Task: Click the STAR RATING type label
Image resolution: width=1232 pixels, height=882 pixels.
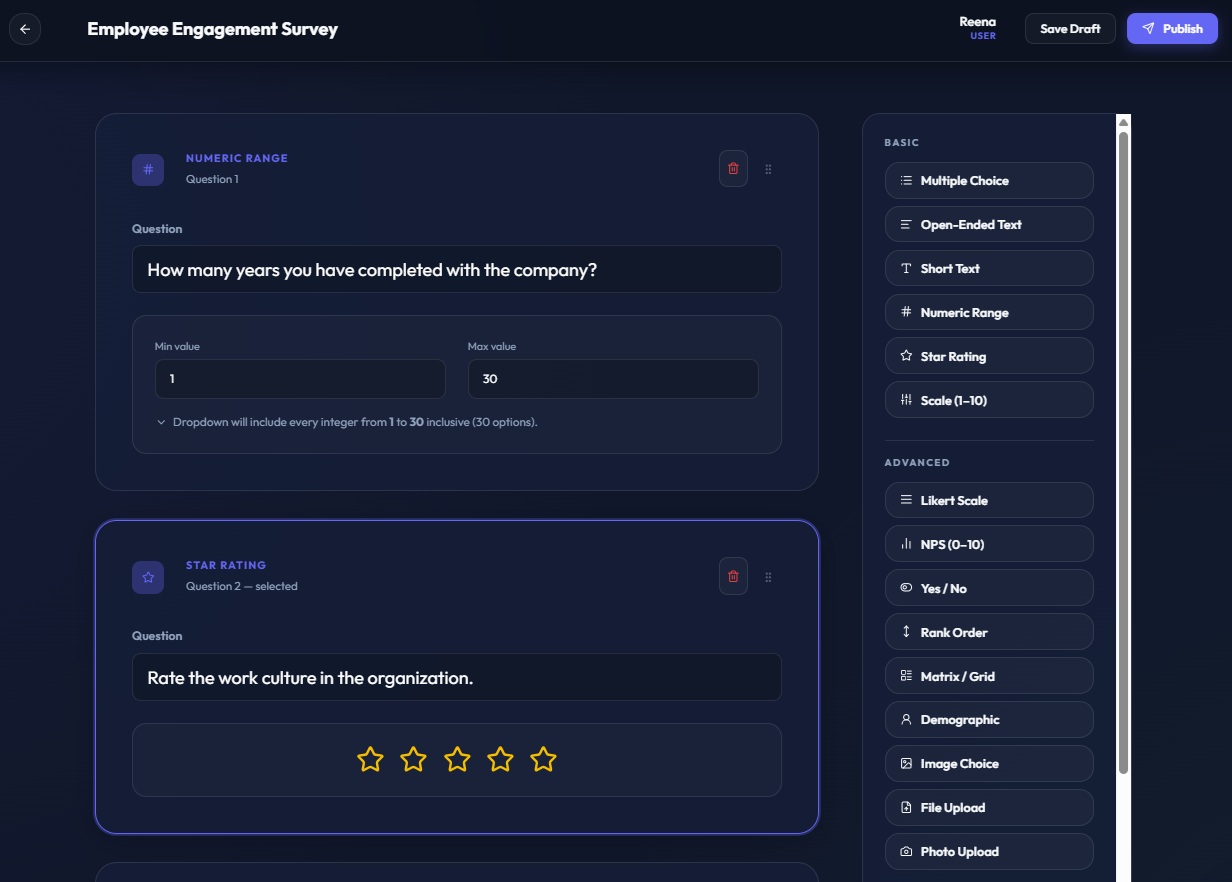Action: [x=226, y=565]
